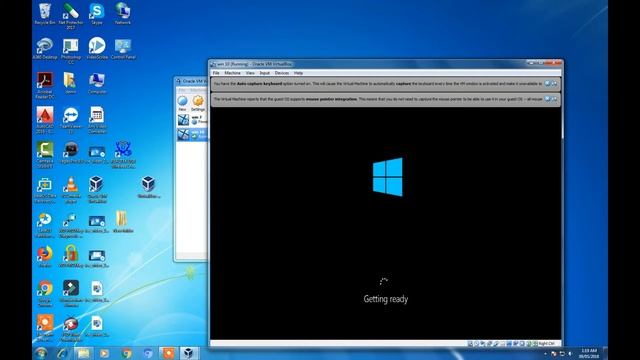Select the win 7 VM in Manager list
The image size is (640, 360).
[x=192, y=120]
